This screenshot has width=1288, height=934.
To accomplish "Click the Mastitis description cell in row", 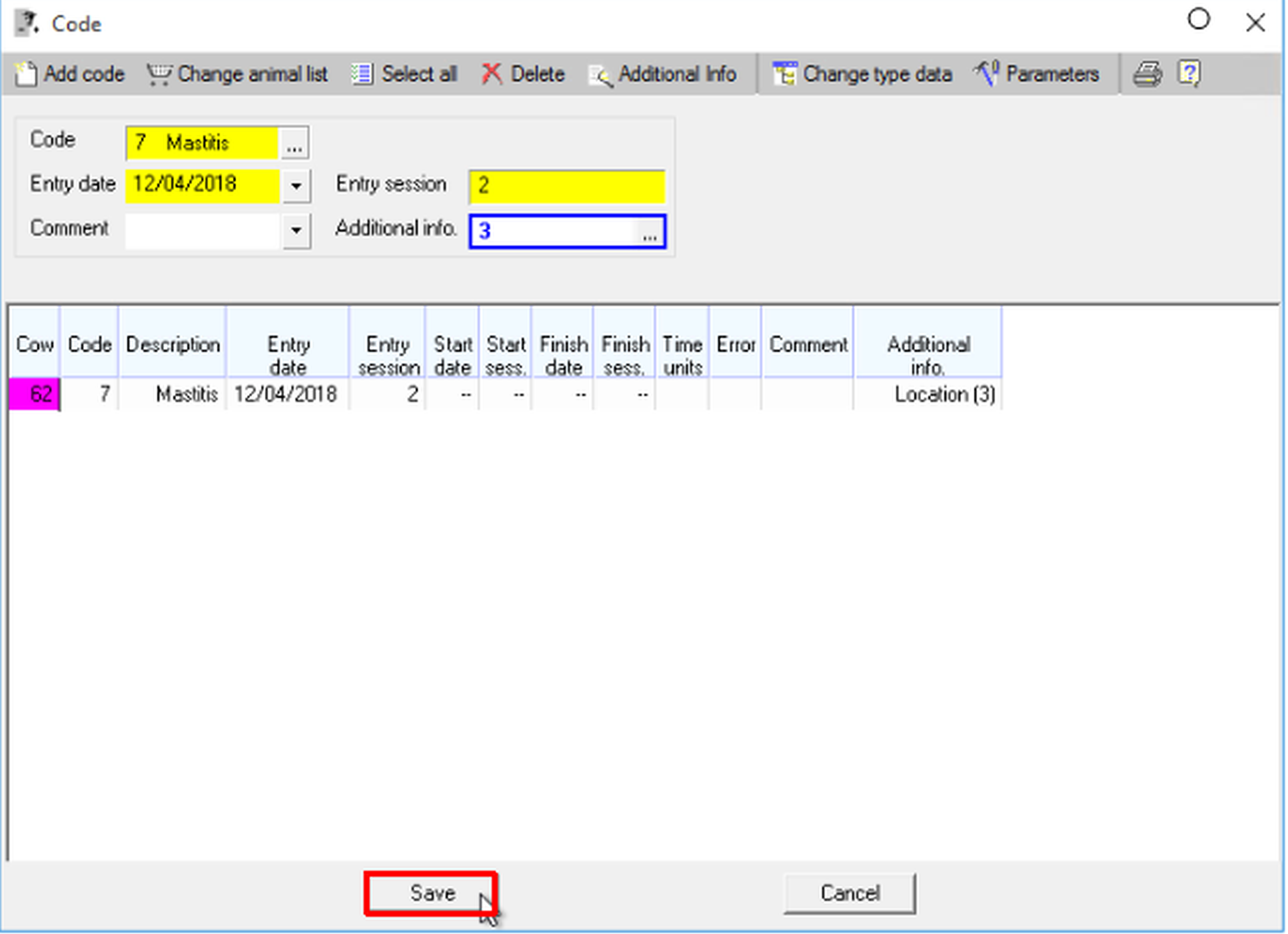I will pyautogui.click(x=173, y=394).
